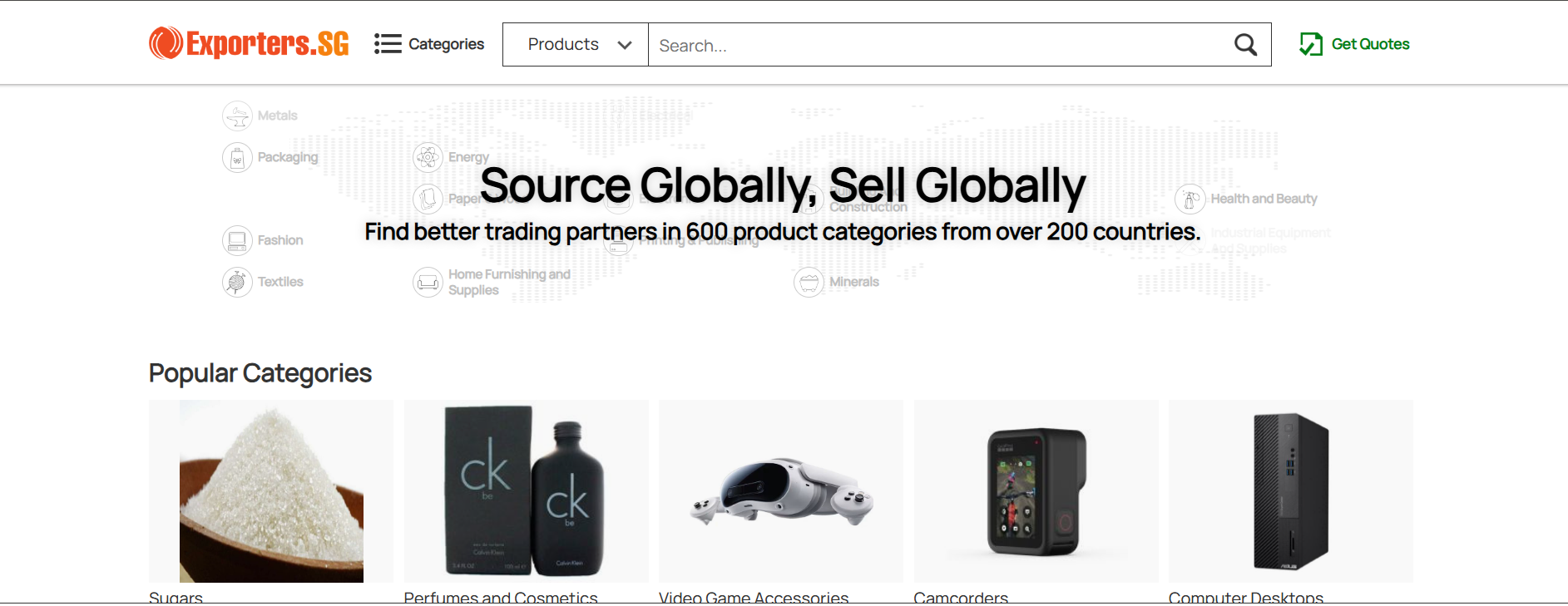
Task: Open the Home Furnishing sofa icon
Action: [428, 283]
